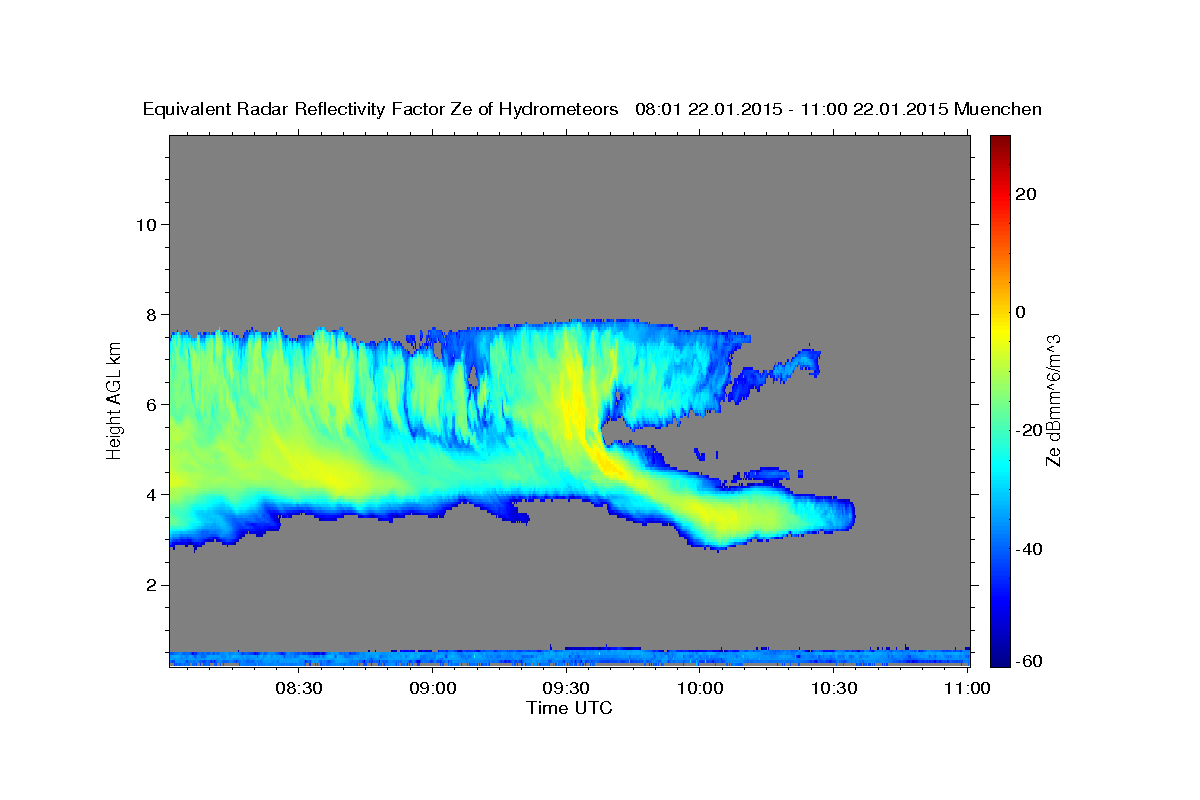Viewport: 1200px width, 800px height.
Task: Click the height tick label 8
Action: tap(151, 314)
